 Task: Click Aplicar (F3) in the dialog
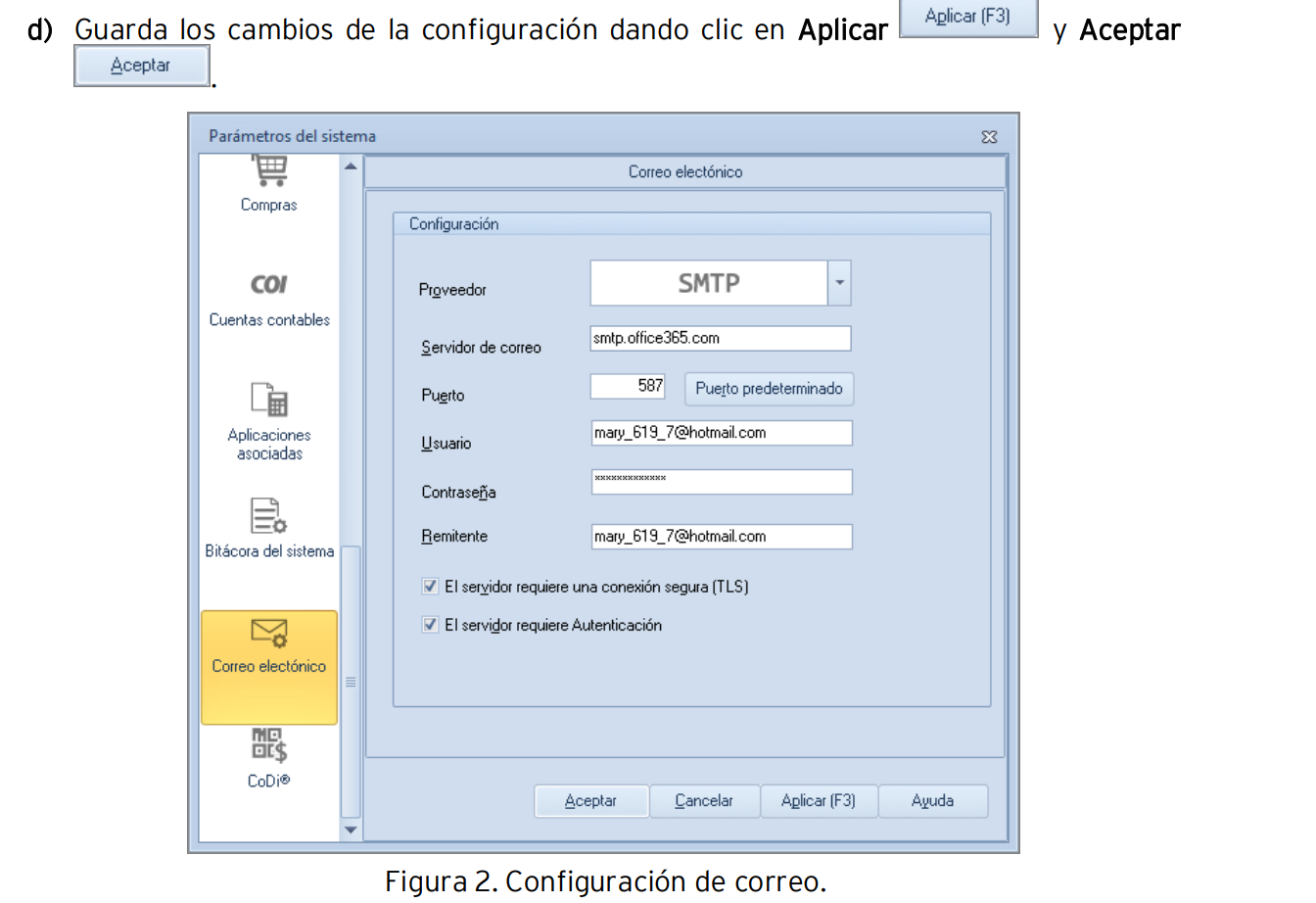pos(819,800)
